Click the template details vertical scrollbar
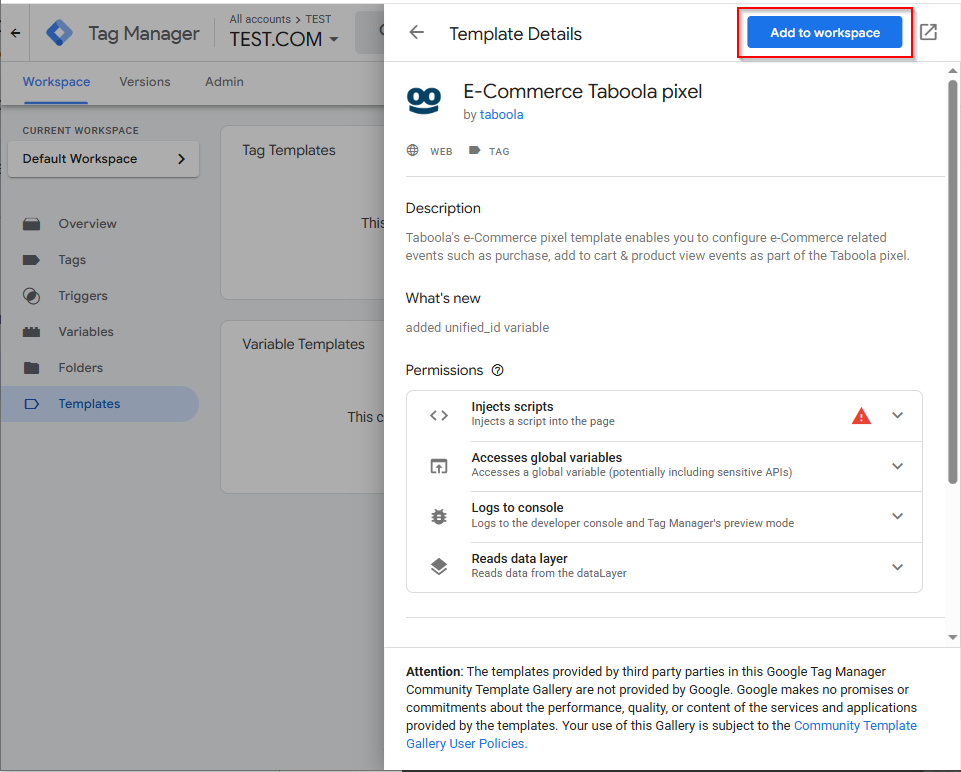The width and height of the screenshot is (961, 772). (952, 281)
